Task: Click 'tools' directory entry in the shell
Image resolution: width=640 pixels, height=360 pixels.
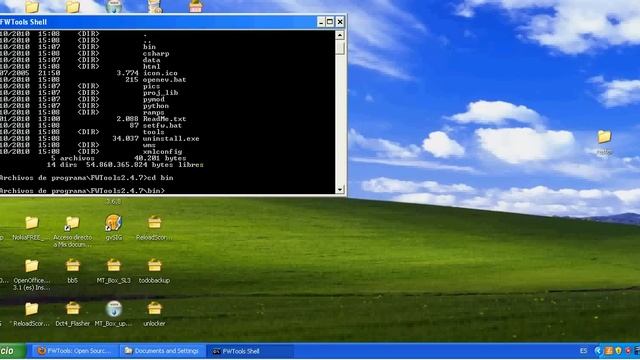Action: pyautogui.click(x=153, y=132)
